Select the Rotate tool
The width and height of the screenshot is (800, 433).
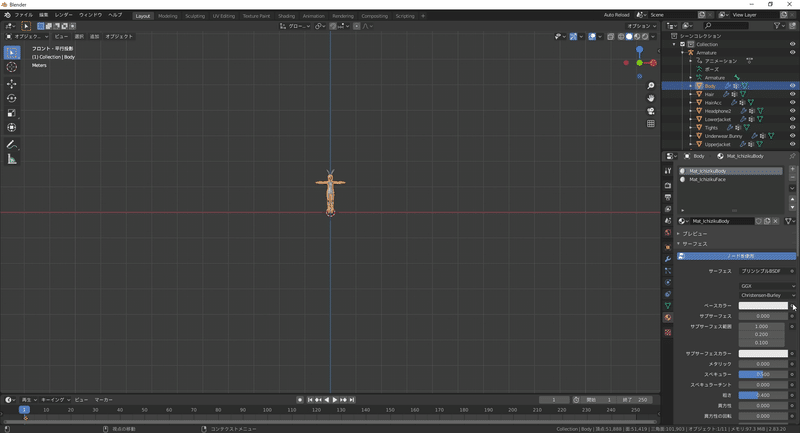[12, 98]
